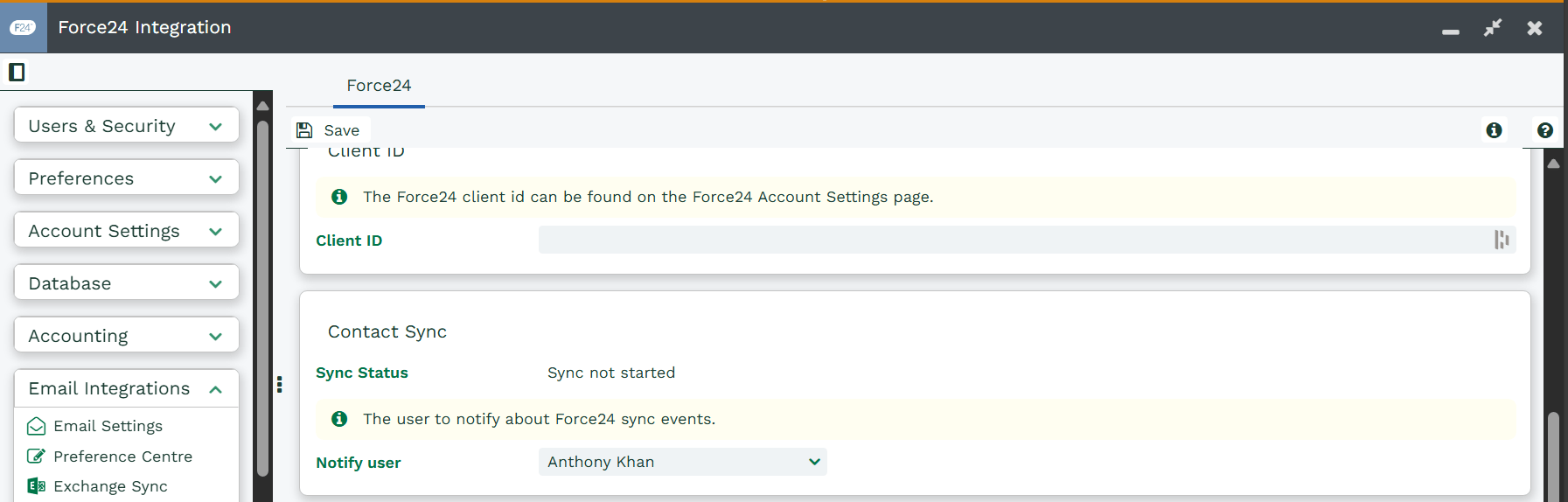This screenshot has width=1568, height=502.
Task: Collapse the Email Integrations section
Action: tap(127, 388)
